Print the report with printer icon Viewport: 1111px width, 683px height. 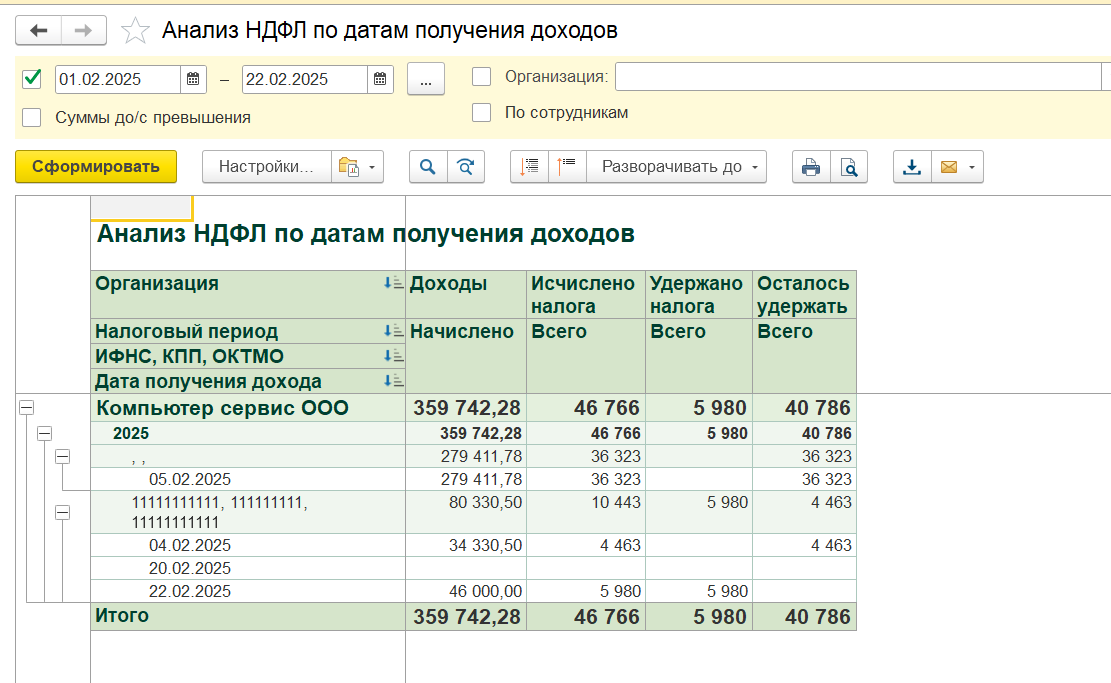pos(811,167)
